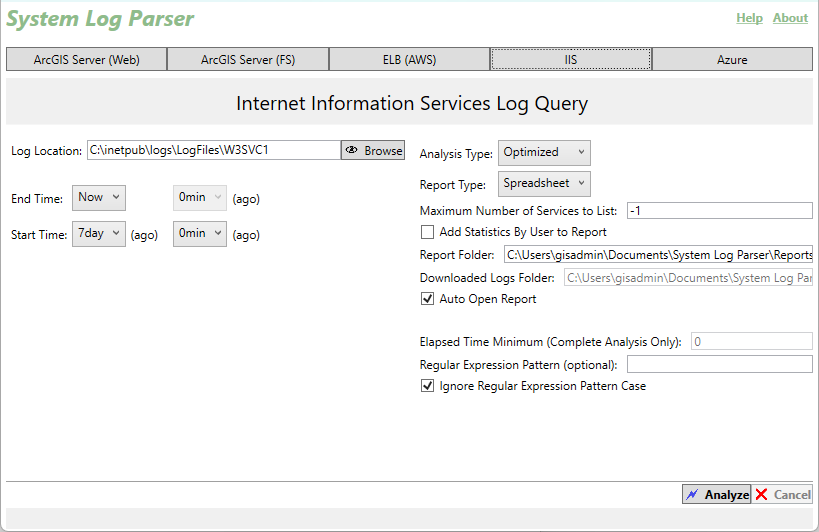The width and height of the screenshot is (819, 532).
Task: Click into the Report Folder path field
Action: coord(658,255)
